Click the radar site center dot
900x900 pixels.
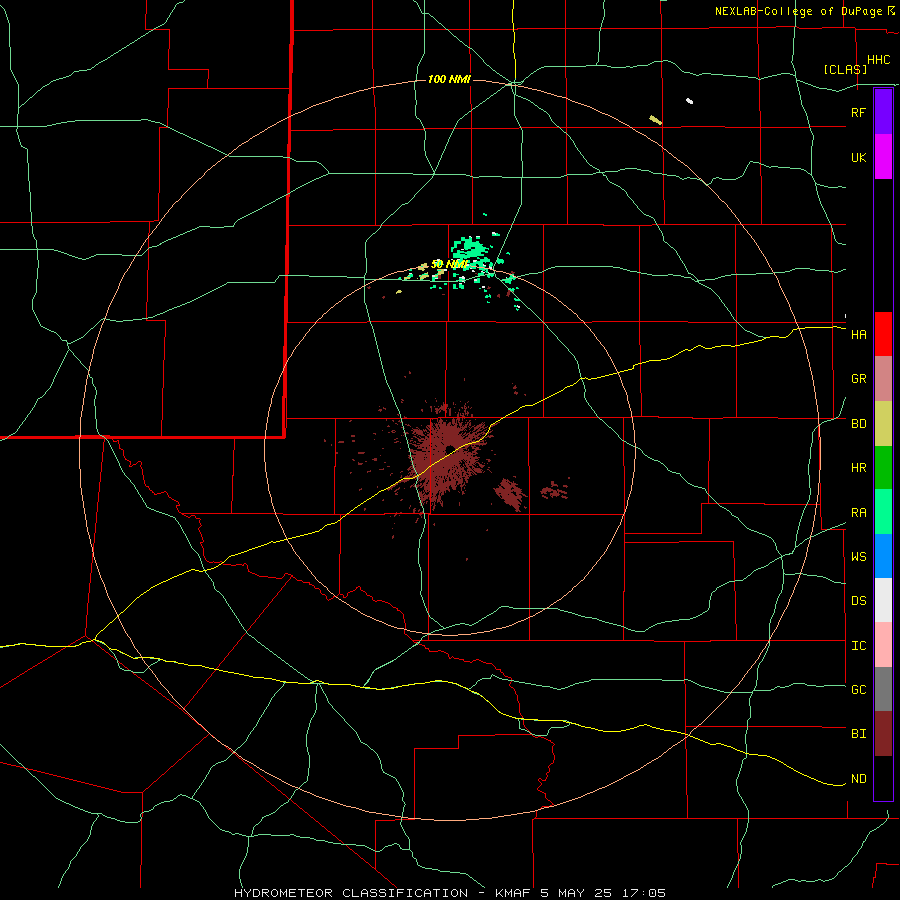pyautogui.click(x=450, y=448)
